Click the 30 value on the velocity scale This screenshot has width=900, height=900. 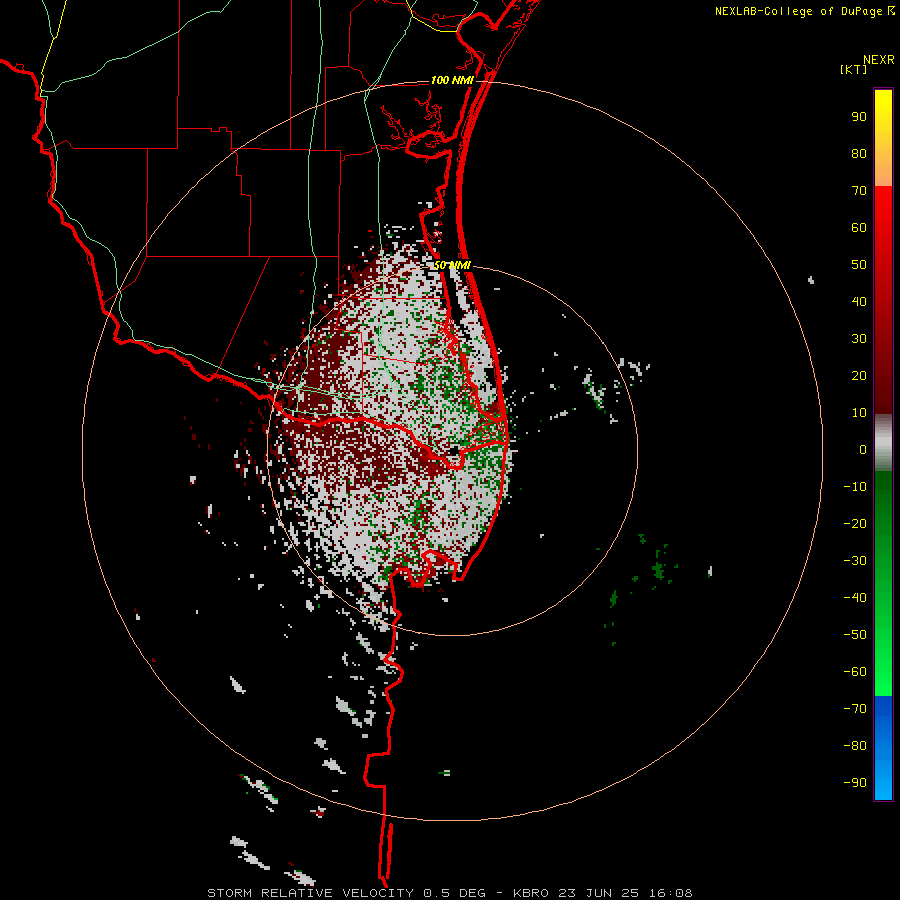click(859, 339)
